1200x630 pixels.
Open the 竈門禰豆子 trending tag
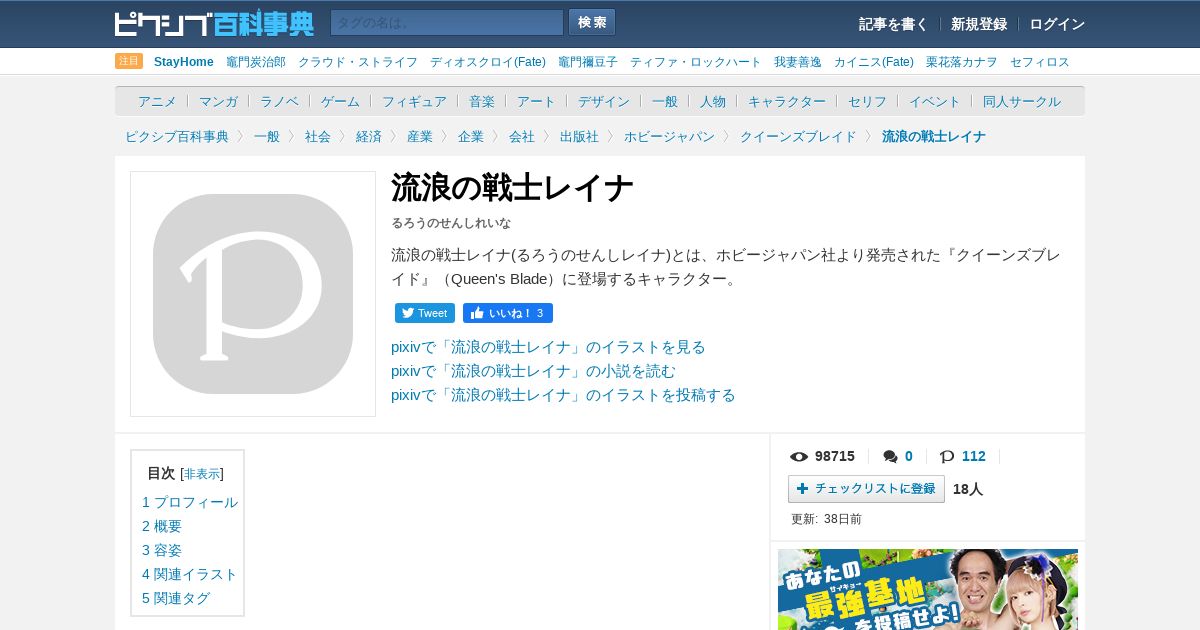coord(588,62)
